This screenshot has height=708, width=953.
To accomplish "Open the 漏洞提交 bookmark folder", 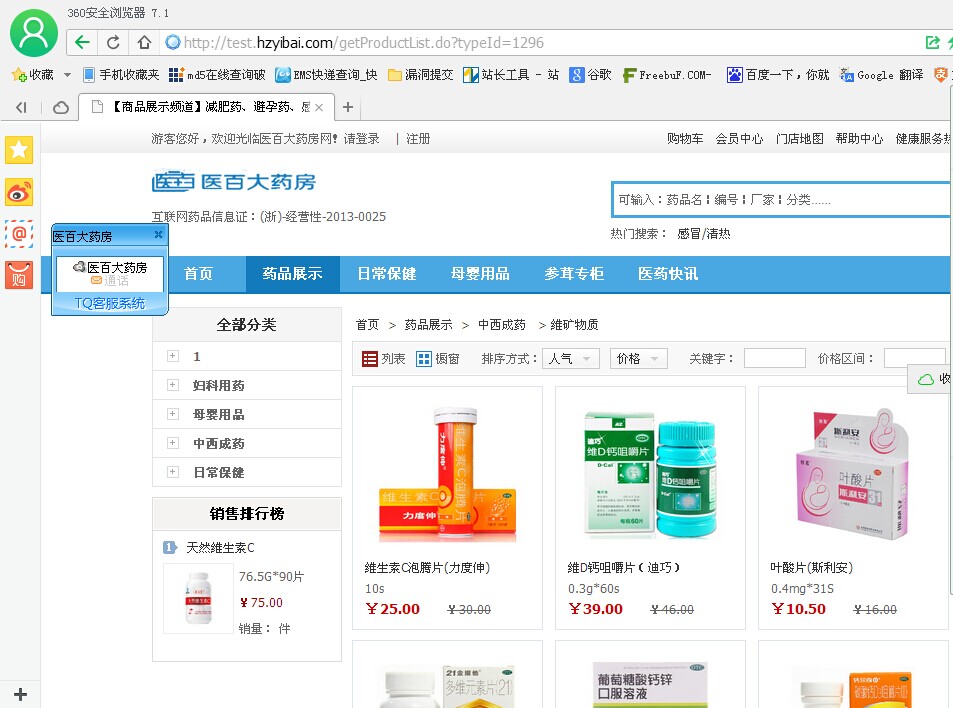I will coord(421,75).
